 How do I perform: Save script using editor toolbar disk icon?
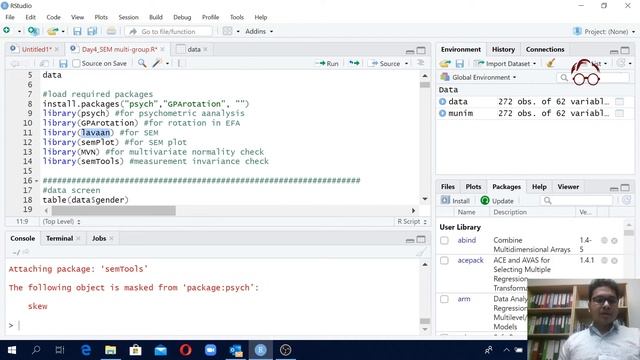pos(63,64)
